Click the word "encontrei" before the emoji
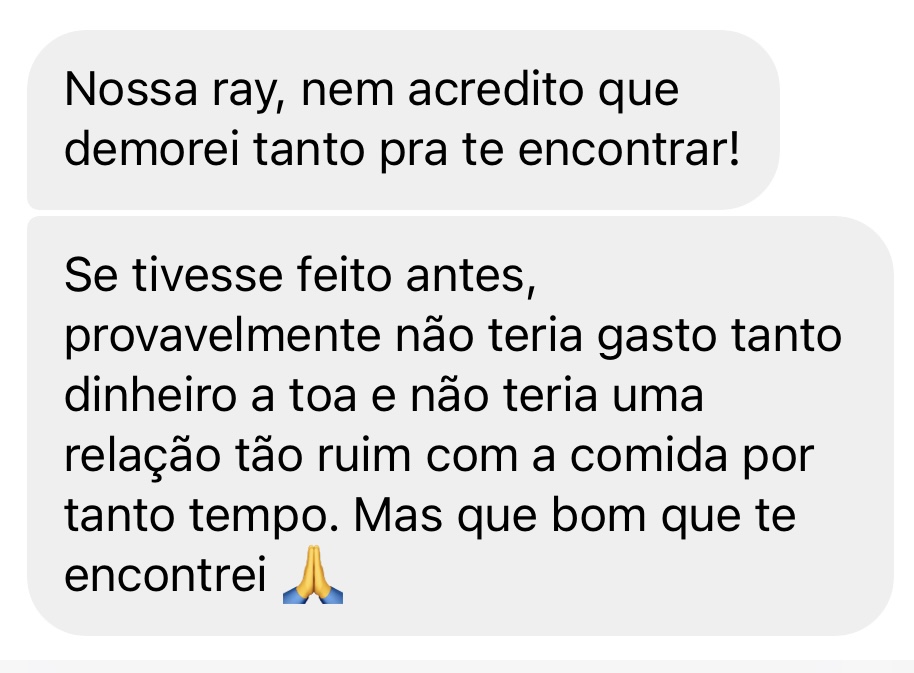The width and height of the screenshot is (914, 673). click(x=166, y=575)
